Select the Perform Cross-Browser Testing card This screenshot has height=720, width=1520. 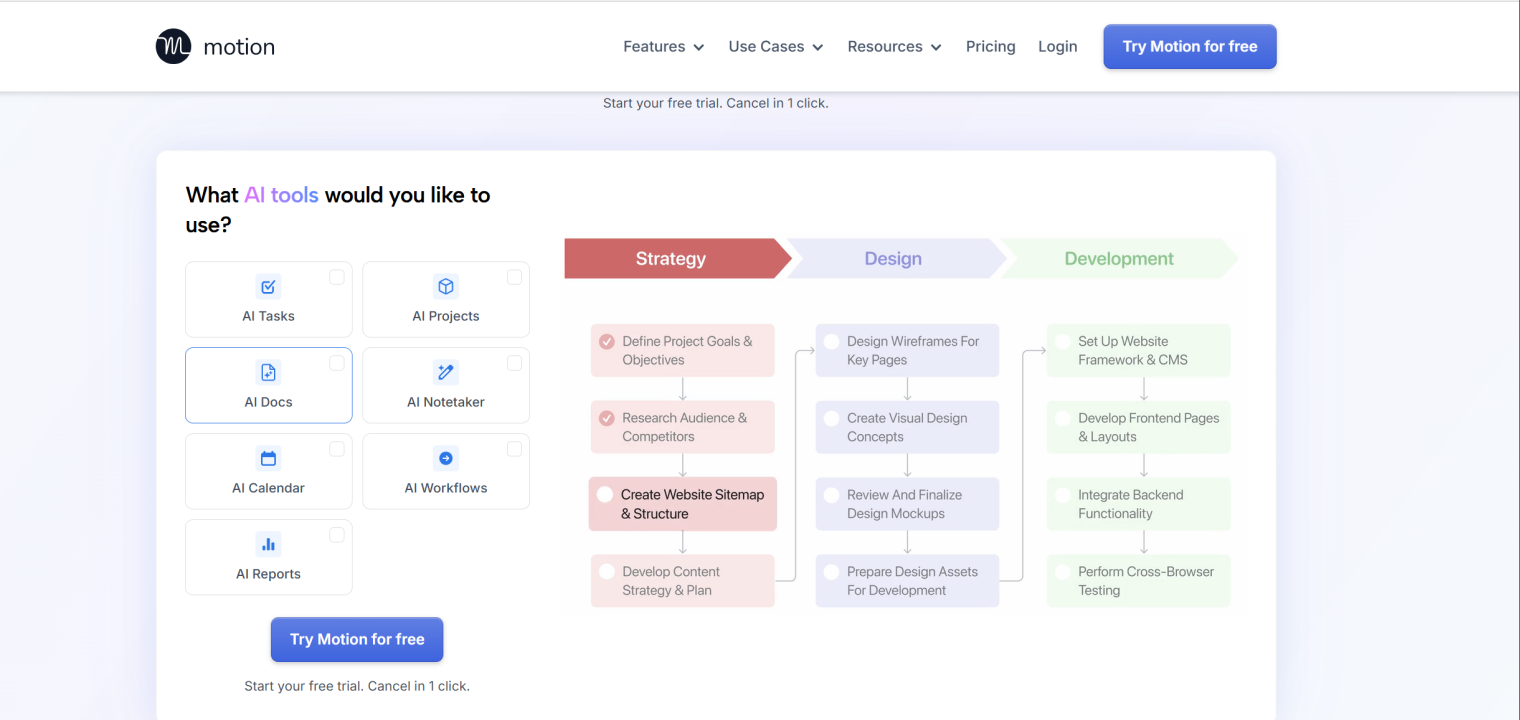coord(1138,580)
